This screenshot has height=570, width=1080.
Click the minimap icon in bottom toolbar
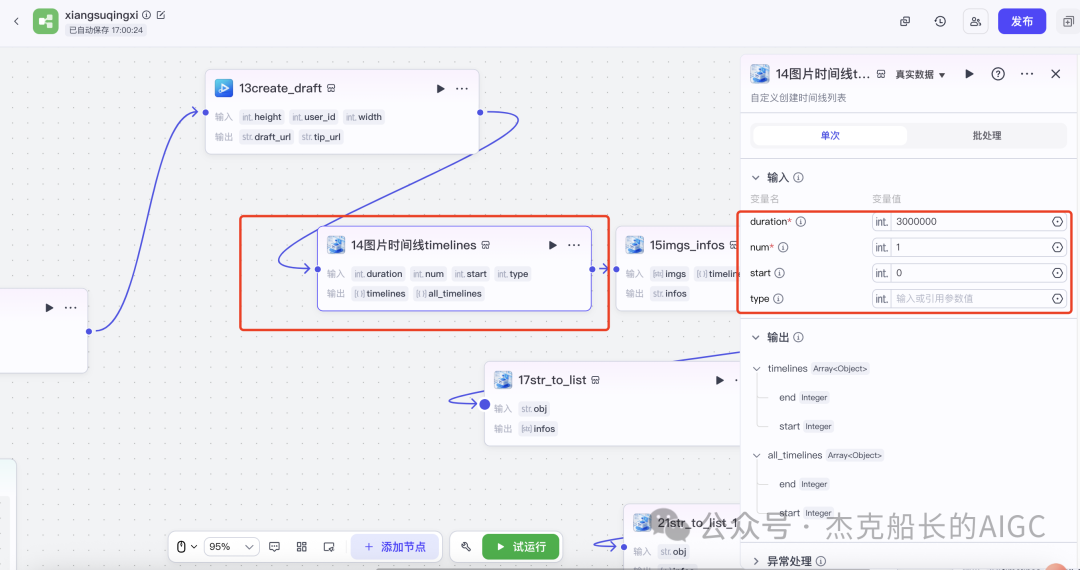329,547
